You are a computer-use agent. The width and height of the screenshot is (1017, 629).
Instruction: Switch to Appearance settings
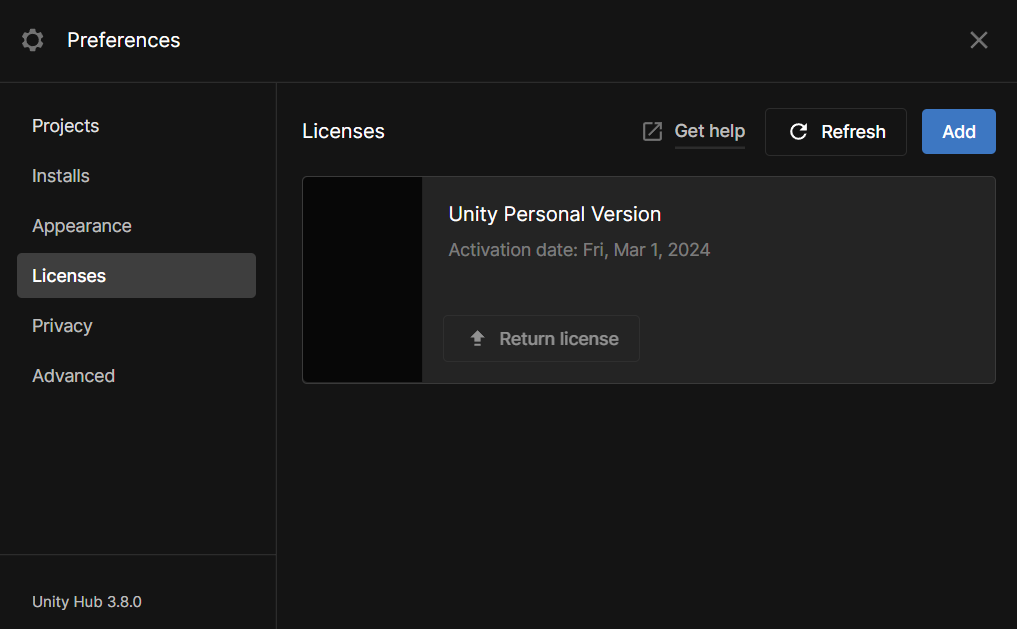point(136,226)
